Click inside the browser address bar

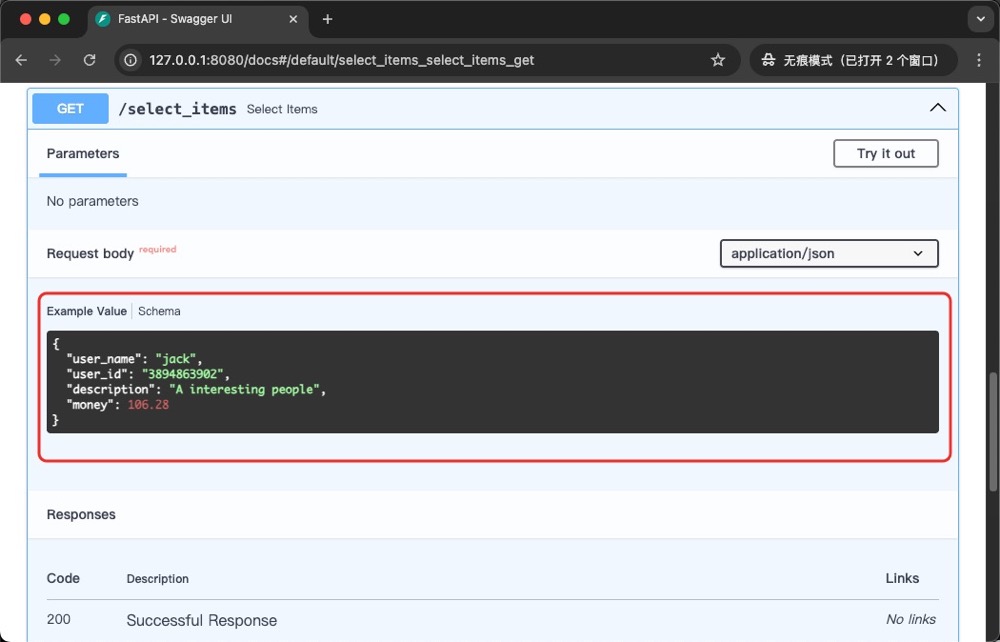point(400,60)
